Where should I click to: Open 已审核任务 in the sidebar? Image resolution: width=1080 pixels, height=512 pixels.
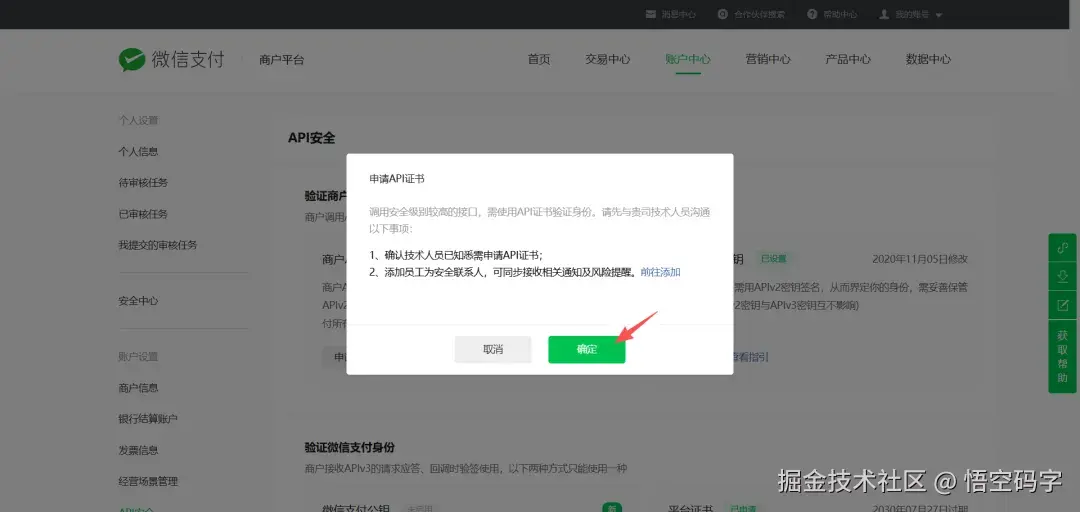[x=143, y=214]
